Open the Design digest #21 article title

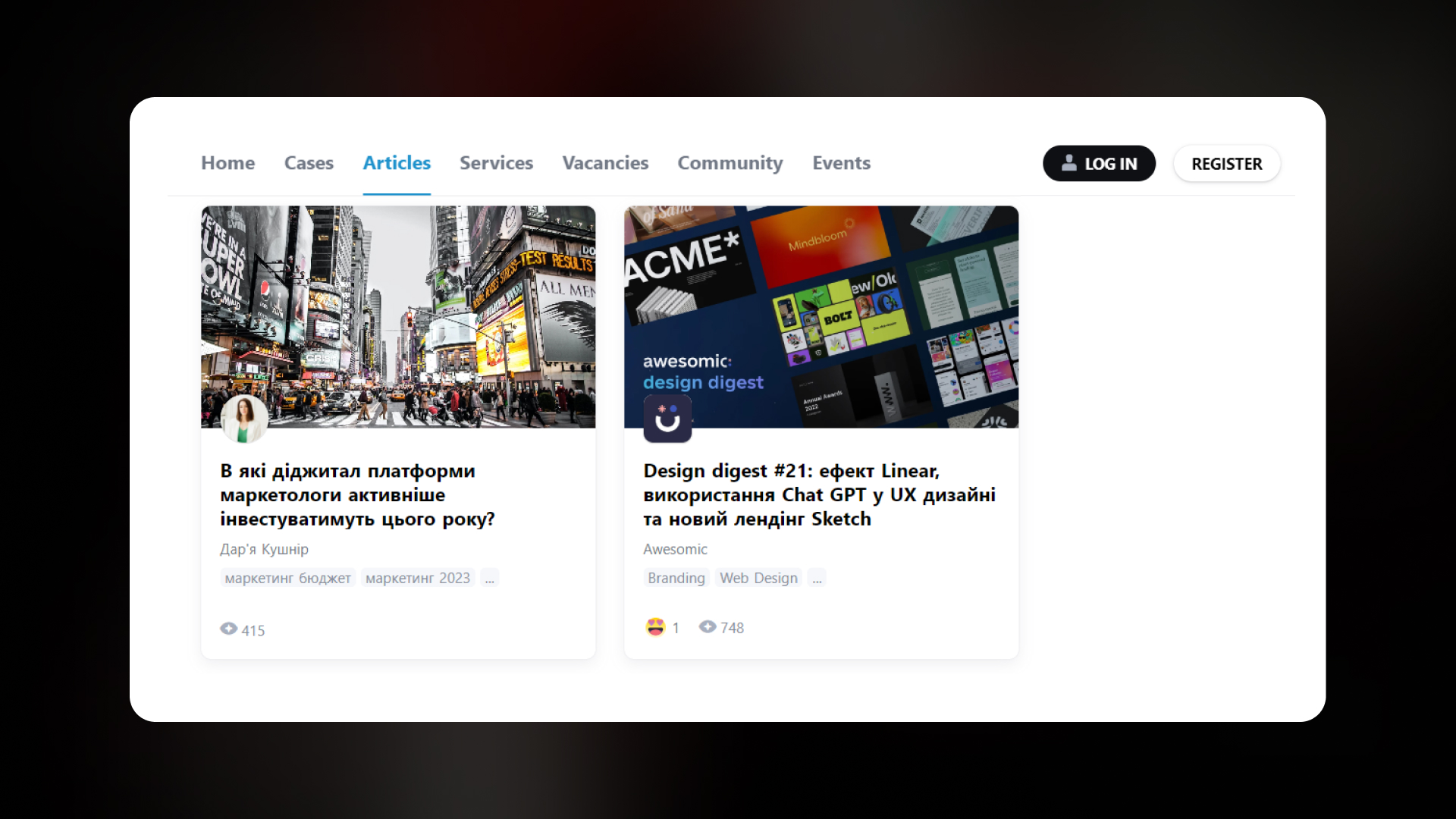pos(819,494)
